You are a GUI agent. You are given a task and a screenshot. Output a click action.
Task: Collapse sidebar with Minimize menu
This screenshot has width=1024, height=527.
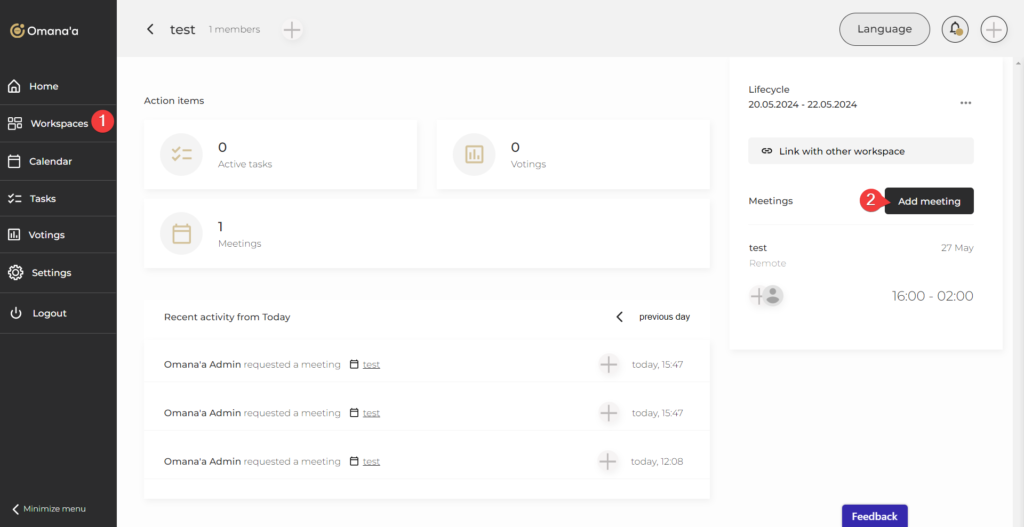pos(48,508)
